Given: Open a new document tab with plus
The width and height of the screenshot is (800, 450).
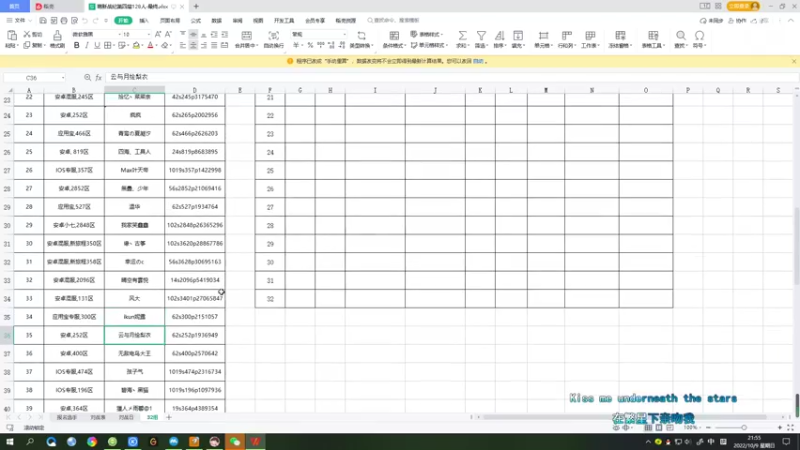Looking at the screenshot, I should point(196,7).
